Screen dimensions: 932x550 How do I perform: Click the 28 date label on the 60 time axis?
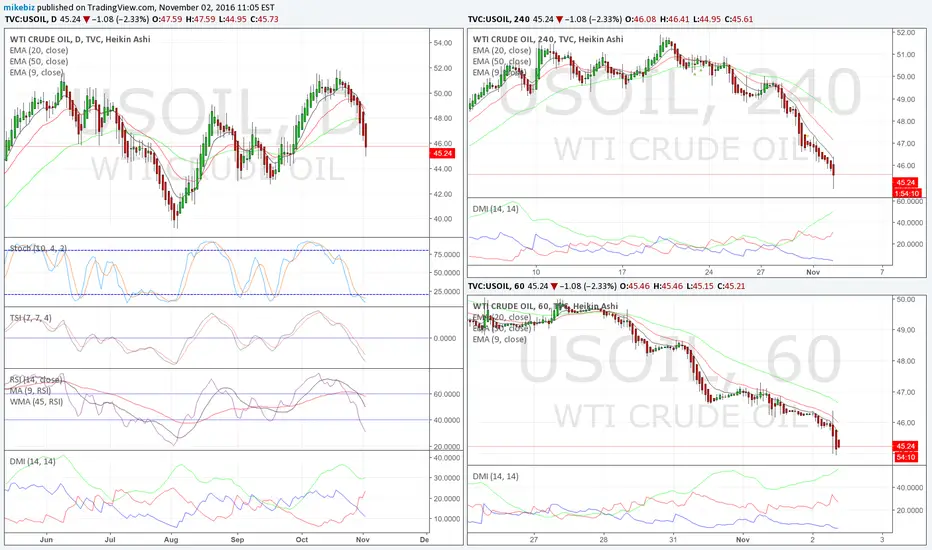pyautogui.click(x=603, y=539)
